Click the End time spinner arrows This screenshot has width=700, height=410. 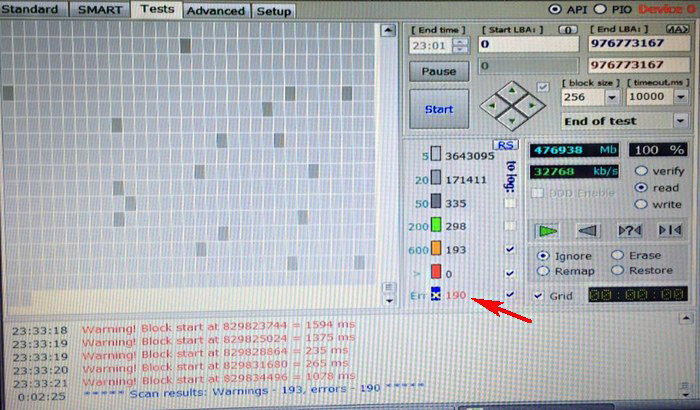click(459, 45)
